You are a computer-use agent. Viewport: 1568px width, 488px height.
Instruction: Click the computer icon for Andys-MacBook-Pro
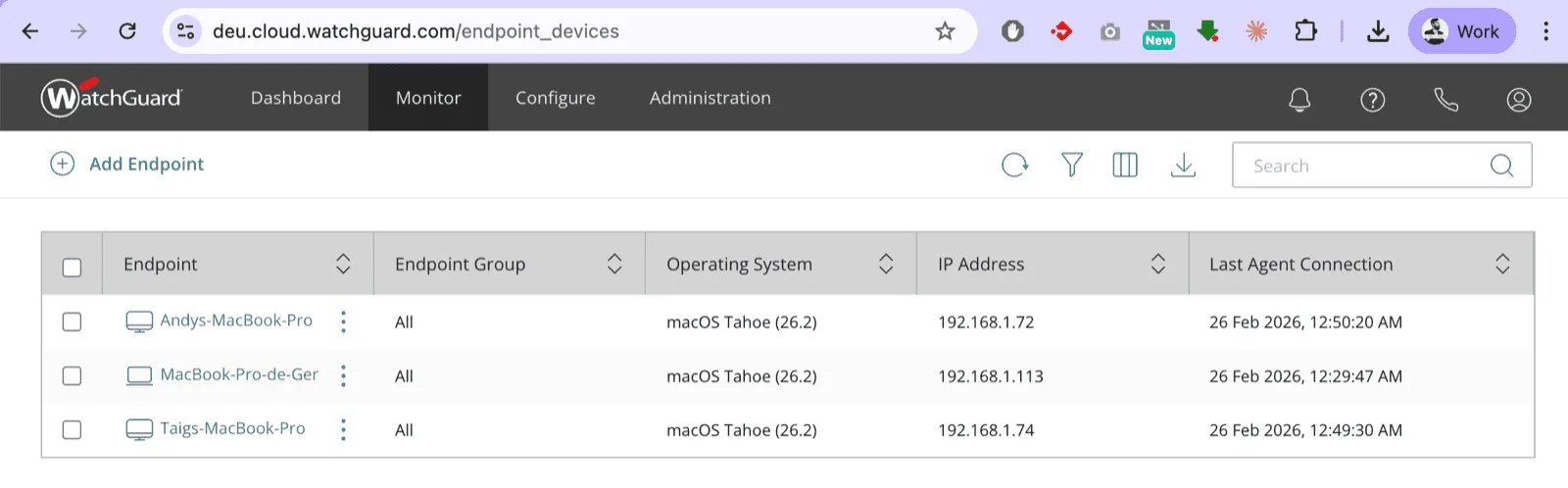[x=139, y=321]
